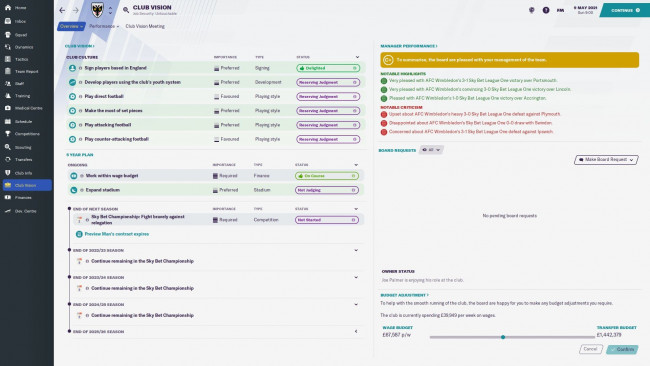Click info icon beside Make the most of set pieces
The height and width of the screenshot is (366, 650).
tap(80, 111)
